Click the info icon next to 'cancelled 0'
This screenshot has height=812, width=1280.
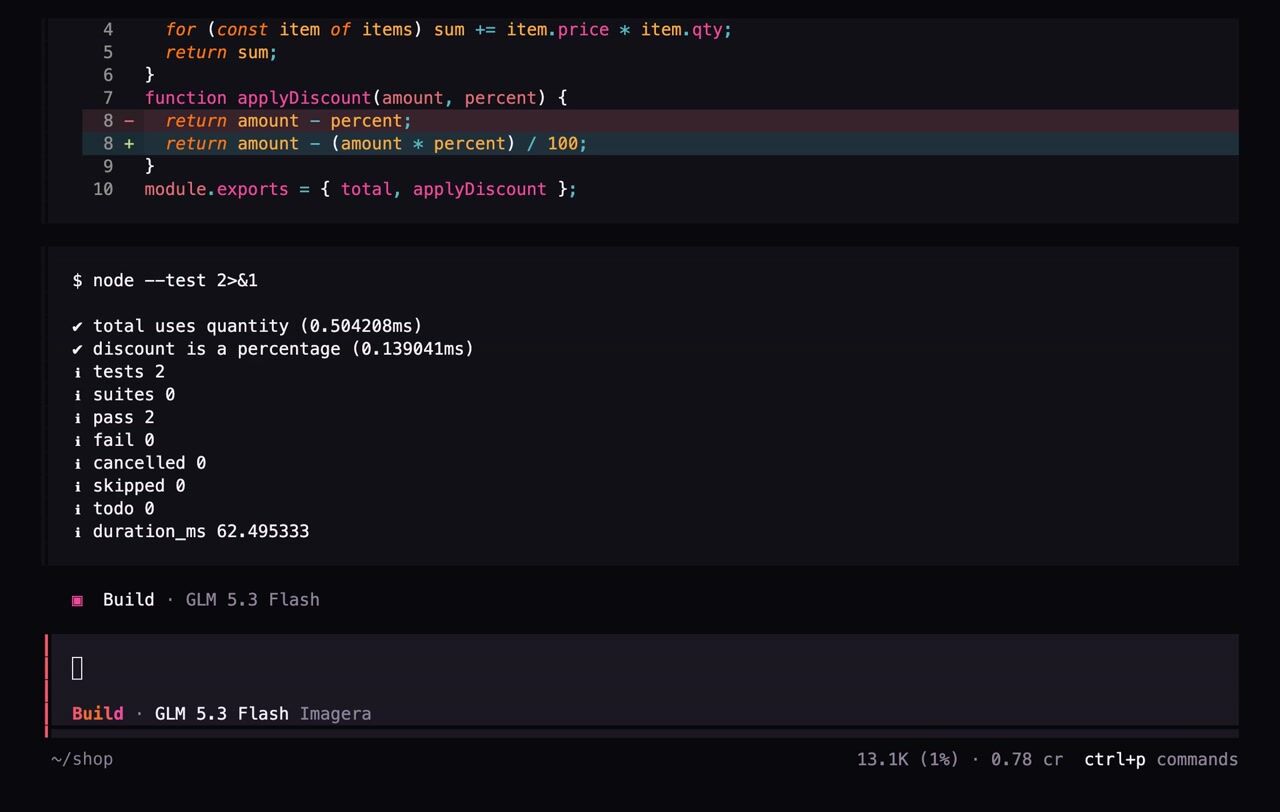click(x=77, y=463)
